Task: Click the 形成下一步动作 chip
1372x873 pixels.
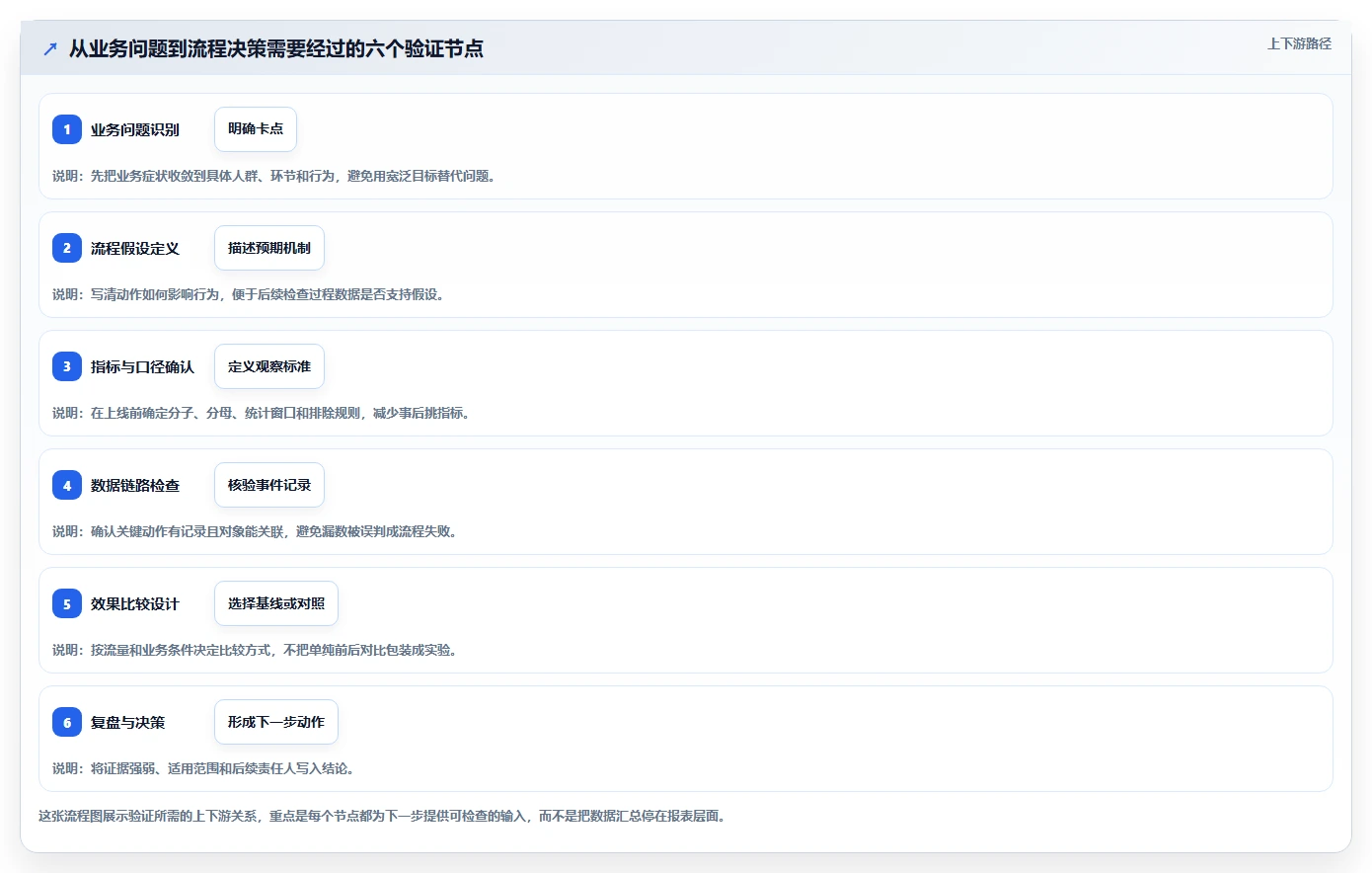Action: tap(276, 722)
